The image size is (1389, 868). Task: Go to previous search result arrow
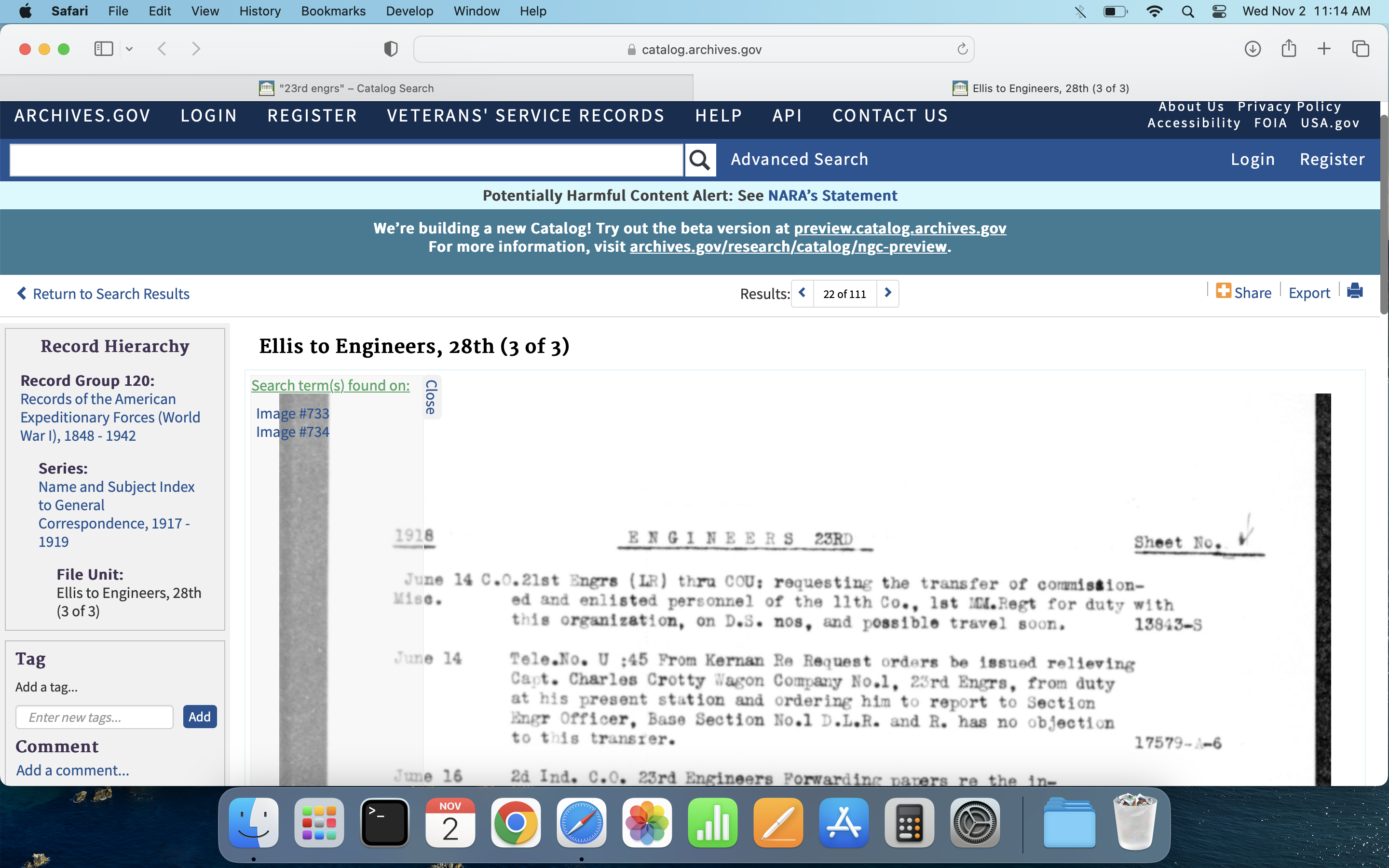(803, 293)
